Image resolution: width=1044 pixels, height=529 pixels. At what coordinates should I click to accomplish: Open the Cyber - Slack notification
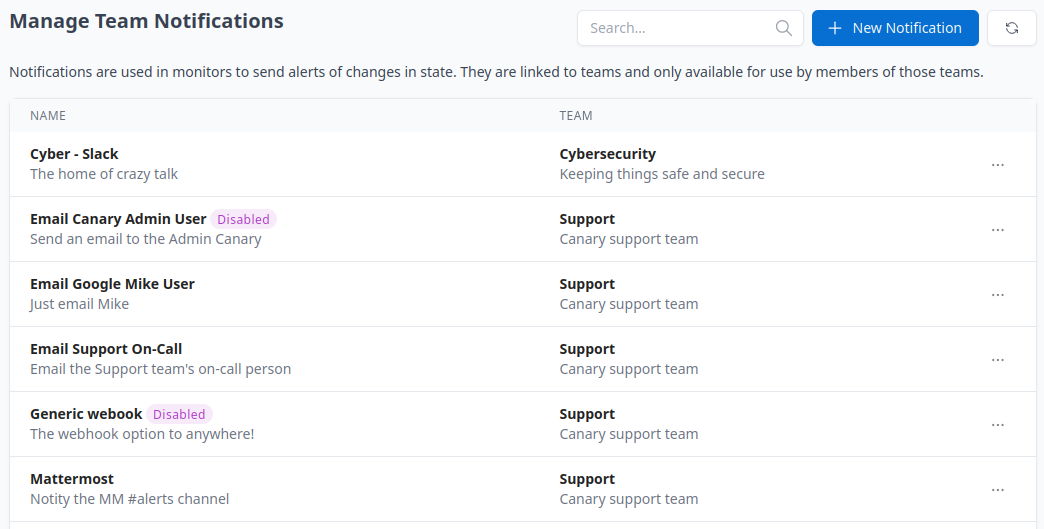74,154
